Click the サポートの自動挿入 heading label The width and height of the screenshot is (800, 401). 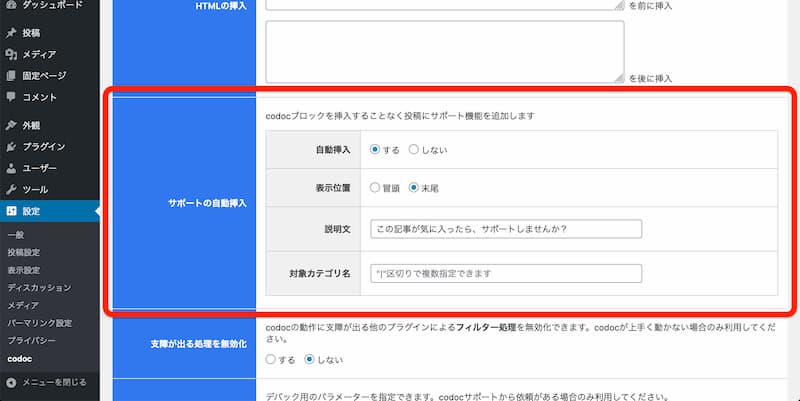click(x=207, y=203)
